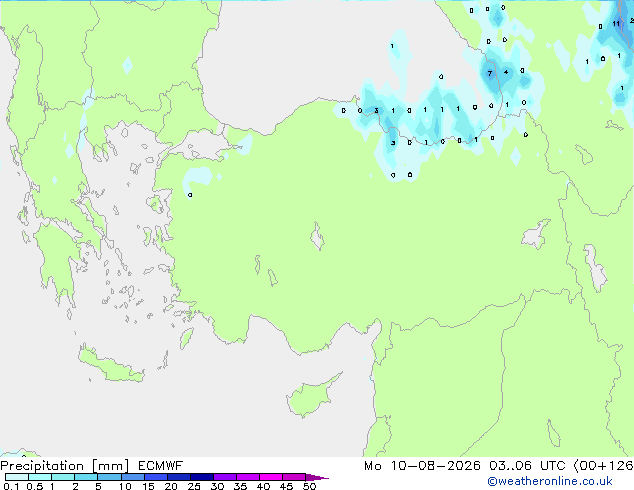Click the 'Precipitation [mm]' title text

tap(65, 466)
